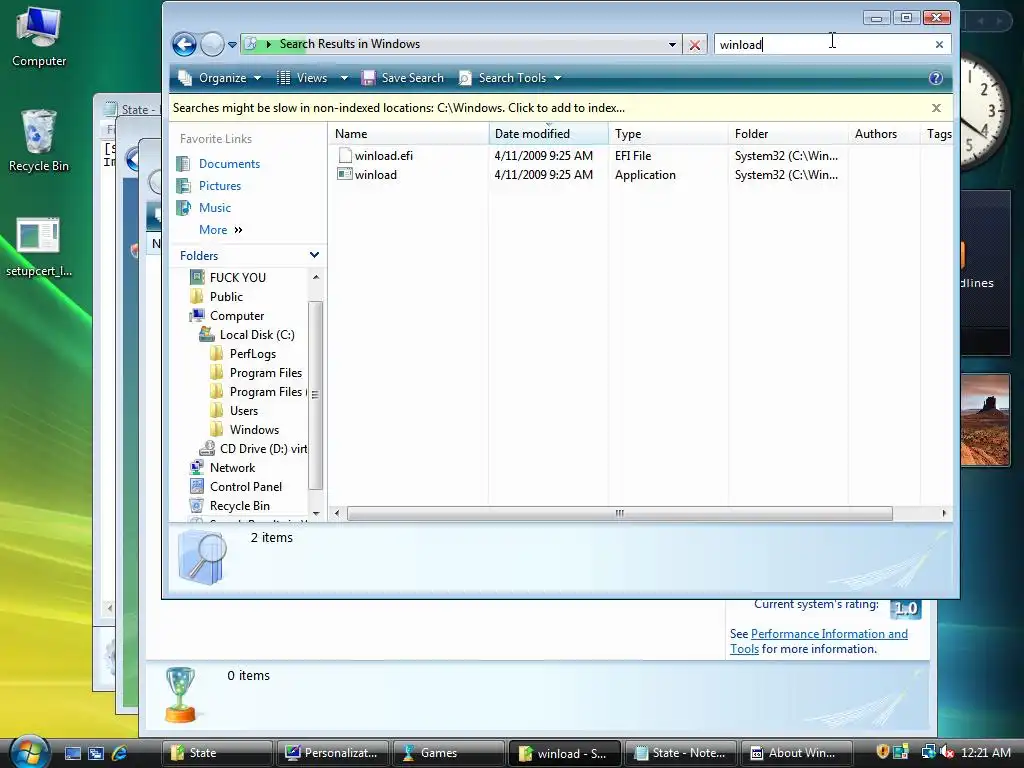
Task: Open the Recycle Bin desktop icon
Action: pyautogui.click(x=39, y=141)
